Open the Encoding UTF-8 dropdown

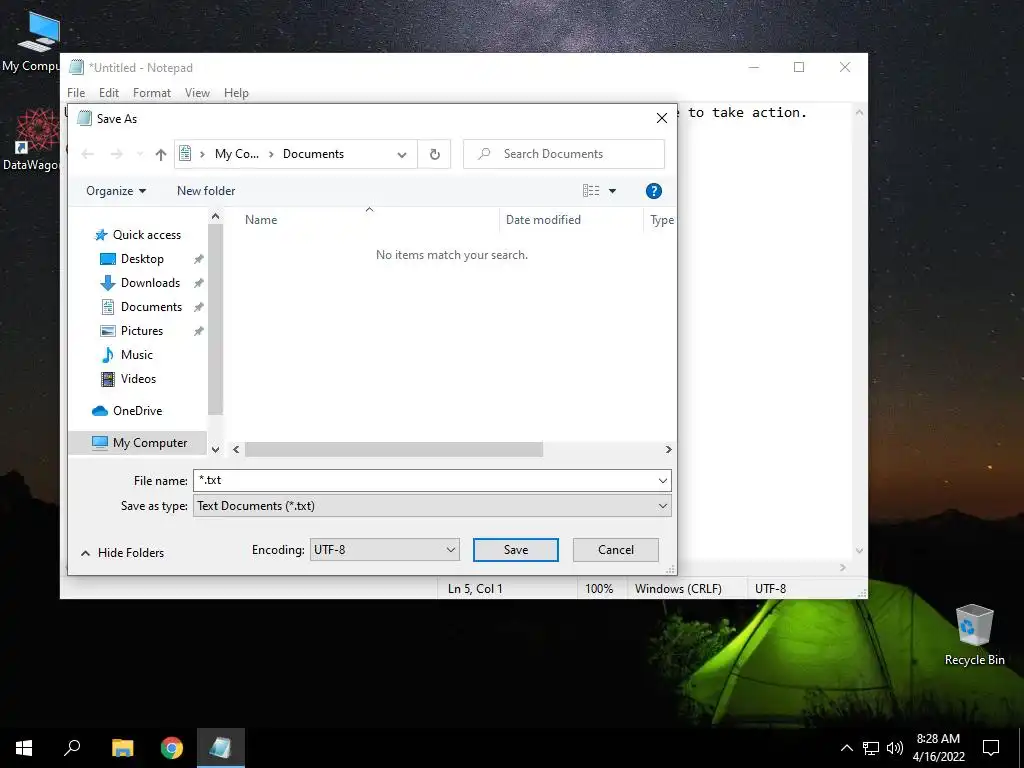click(x=384, y=550)
